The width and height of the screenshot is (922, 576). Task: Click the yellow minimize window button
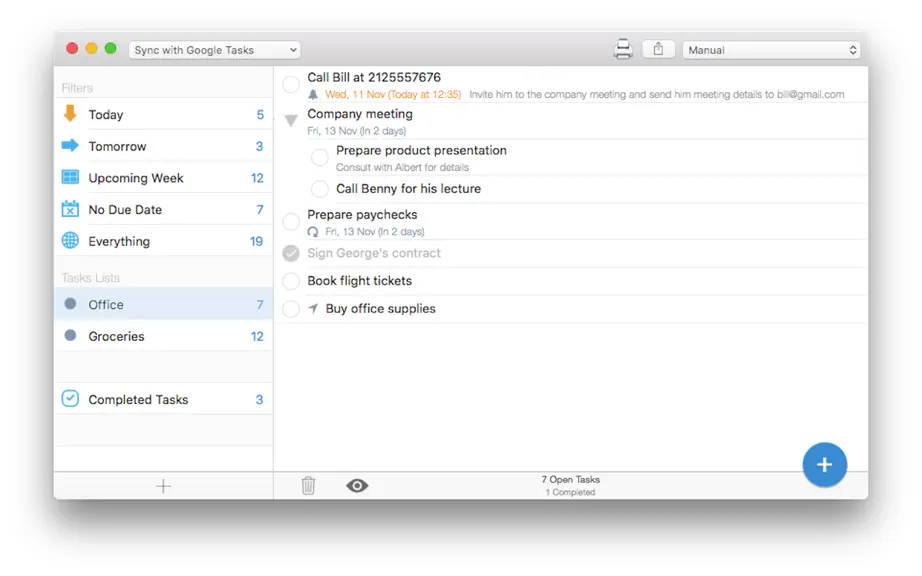[91, 48]
